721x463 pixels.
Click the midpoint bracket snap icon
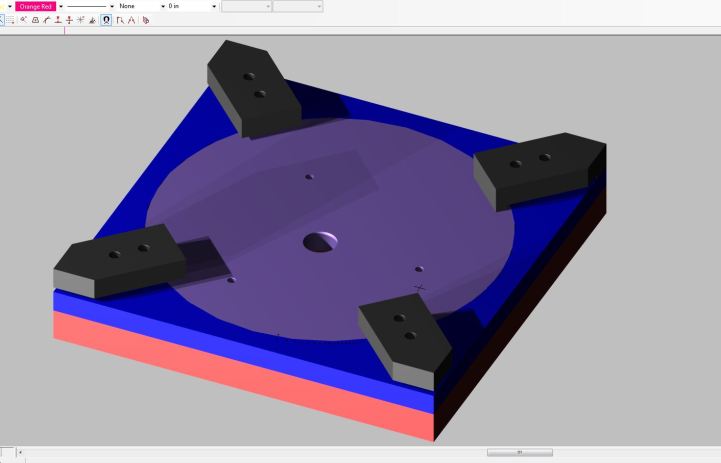click(35, 20)
